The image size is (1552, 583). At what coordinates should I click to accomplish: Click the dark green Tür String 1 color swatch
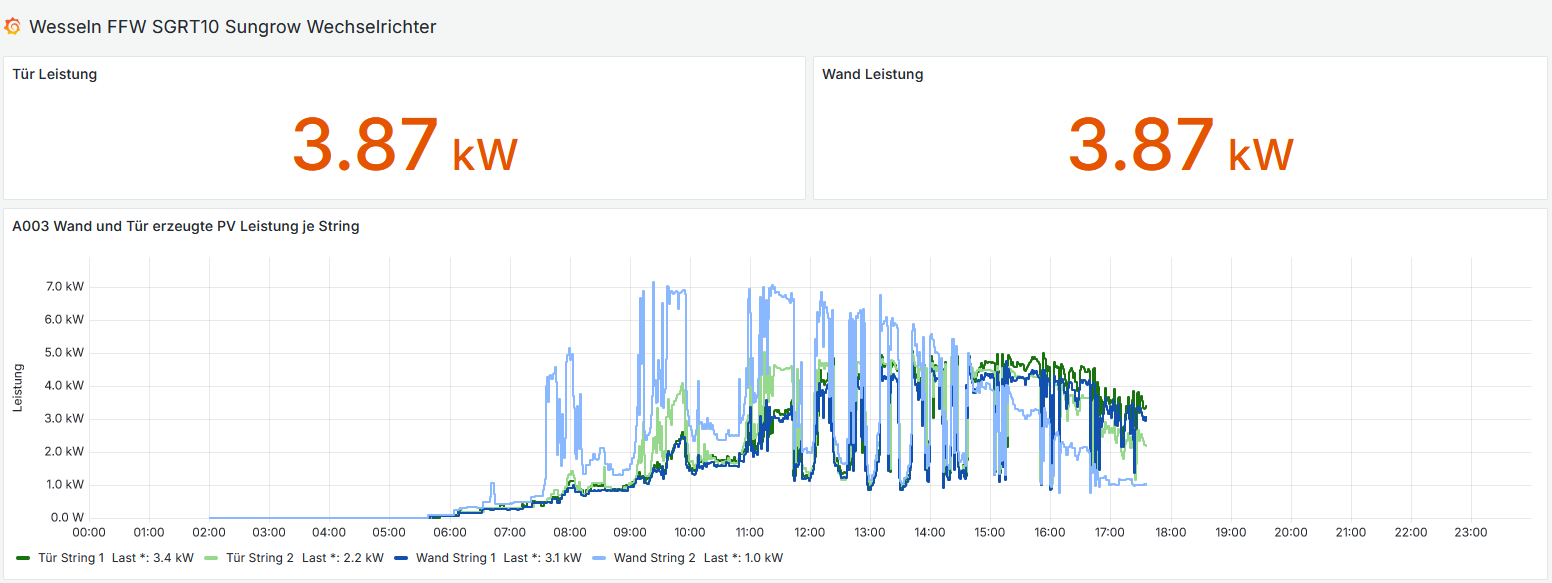(x=23, y=557)
